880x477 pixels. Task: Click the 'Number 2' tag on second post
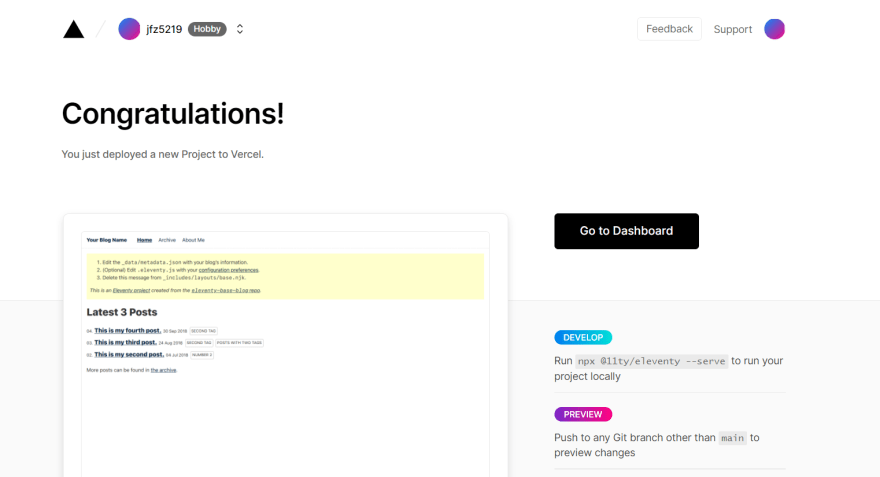pos(202,355)
